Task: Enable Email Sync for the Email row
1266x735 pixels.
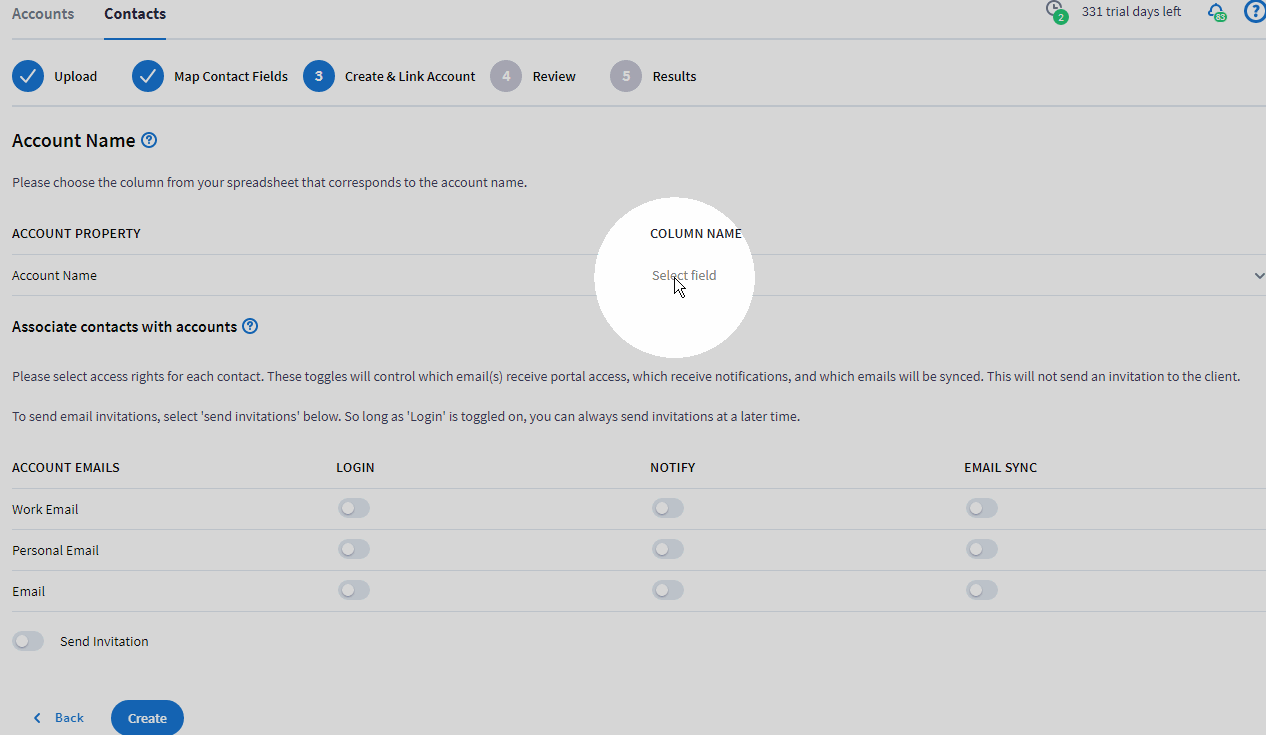Action: click(x=982, y=590)
